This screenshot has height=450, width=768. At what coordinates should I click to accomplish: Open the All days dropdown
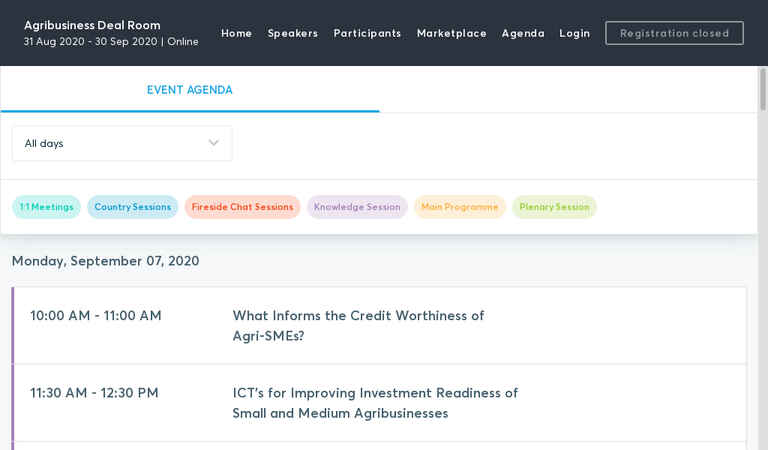click(x=122, y=143)
